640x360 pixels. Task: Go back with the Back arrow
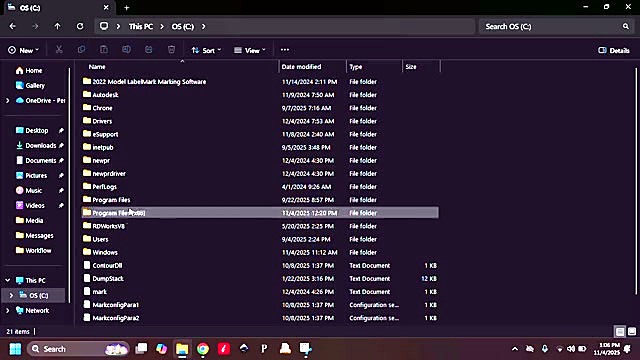pos(13,26)
